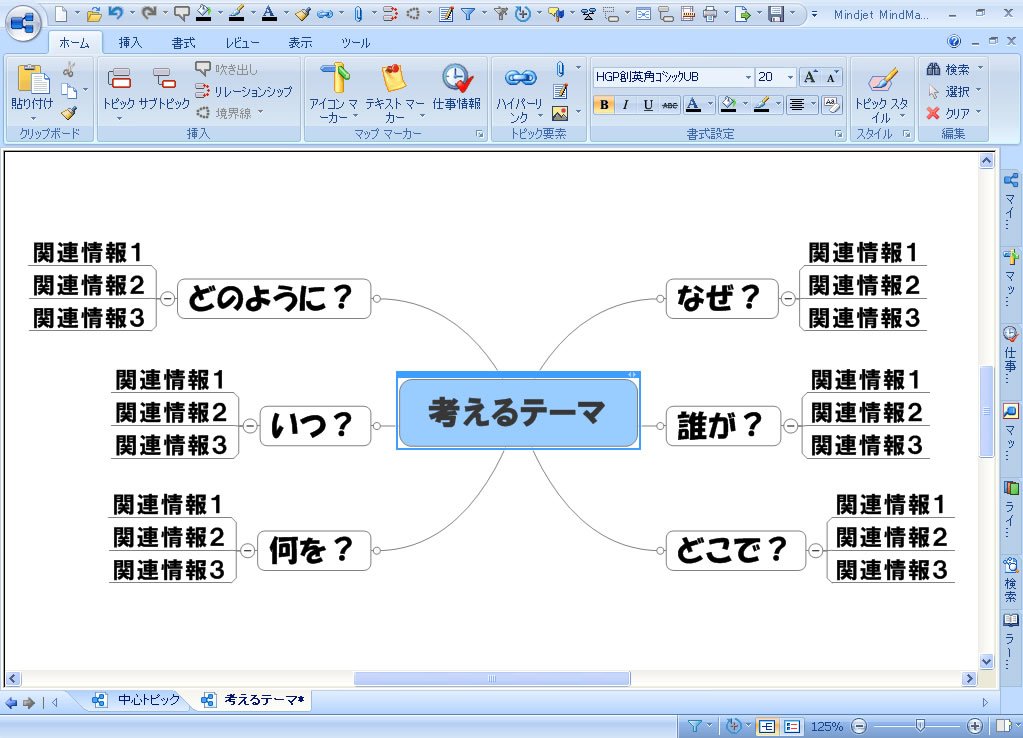Click the paperclip attachment icon in トピック要素

[560, 69]
